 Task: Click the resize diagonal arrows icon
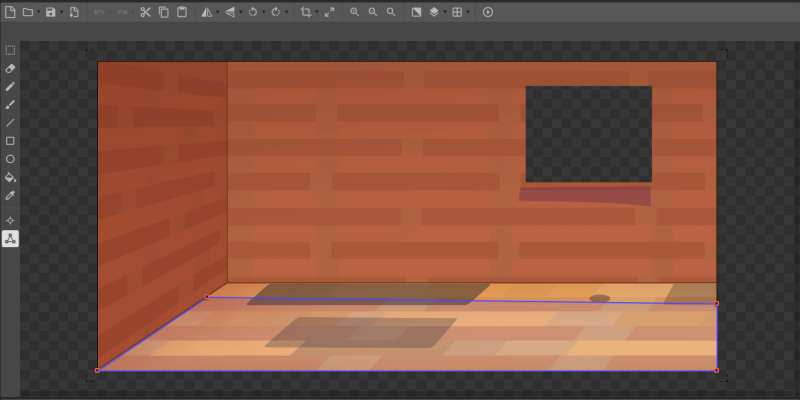coord(330,12)
